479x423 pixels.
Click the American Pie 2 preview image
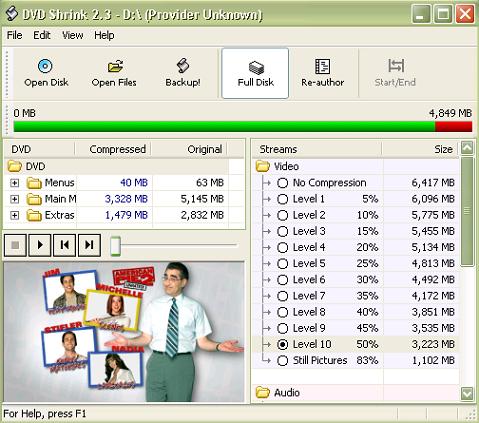tap(124, 332)
